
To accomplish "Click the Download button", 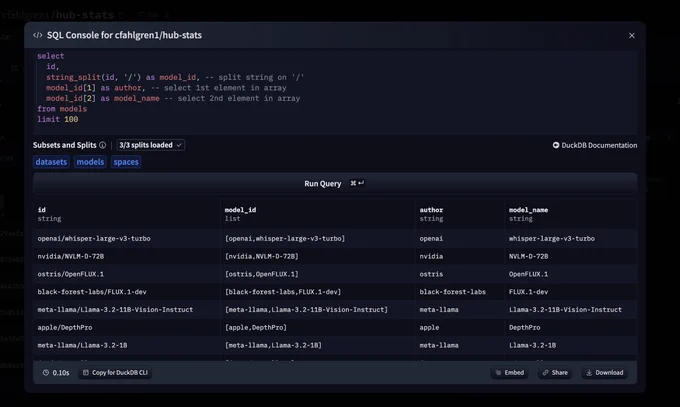I will coord(605,372).
